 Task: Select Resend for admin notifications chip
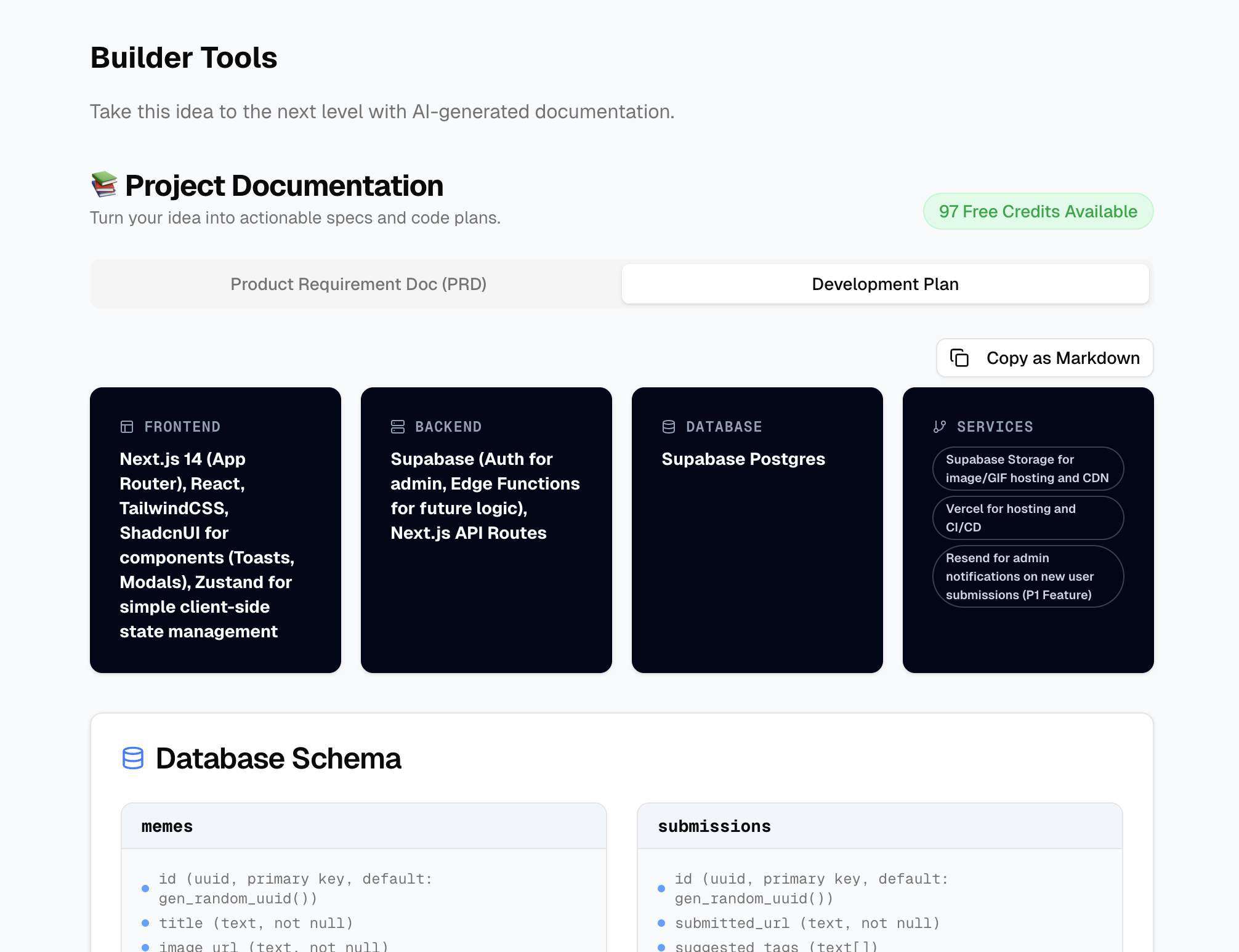pyautogui.click(x=1028, y=576)
